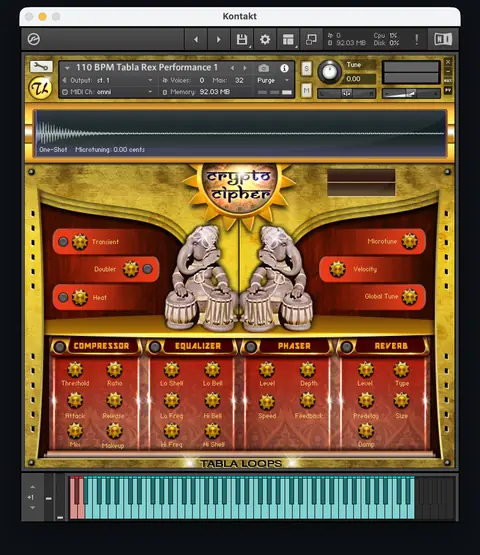Toggle the Heat effect on
Image resolution: width=480 pixels, height=555 pixels.
tap(63, 297)
